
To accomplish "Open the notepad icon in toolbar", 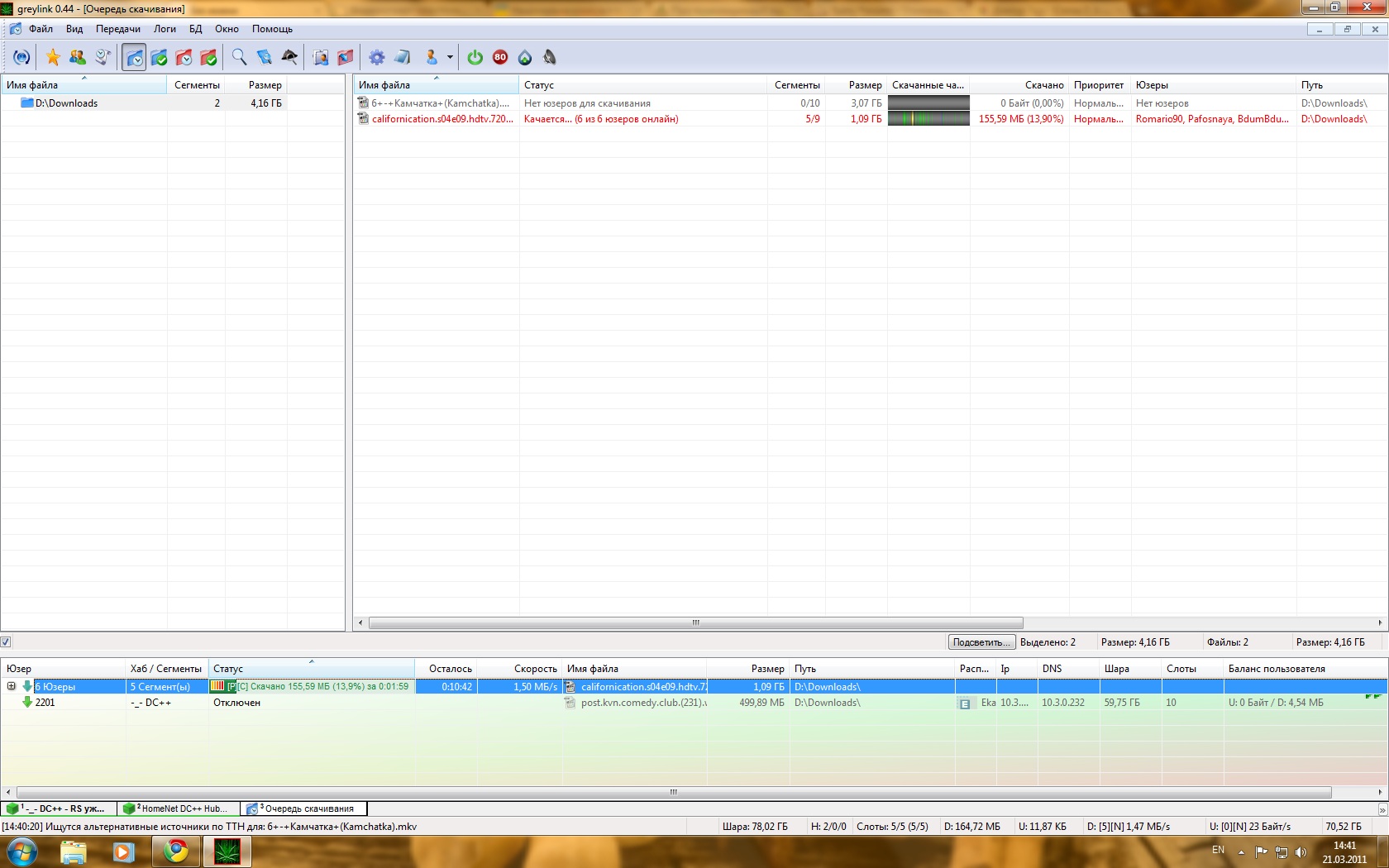I will pos(402,57).
